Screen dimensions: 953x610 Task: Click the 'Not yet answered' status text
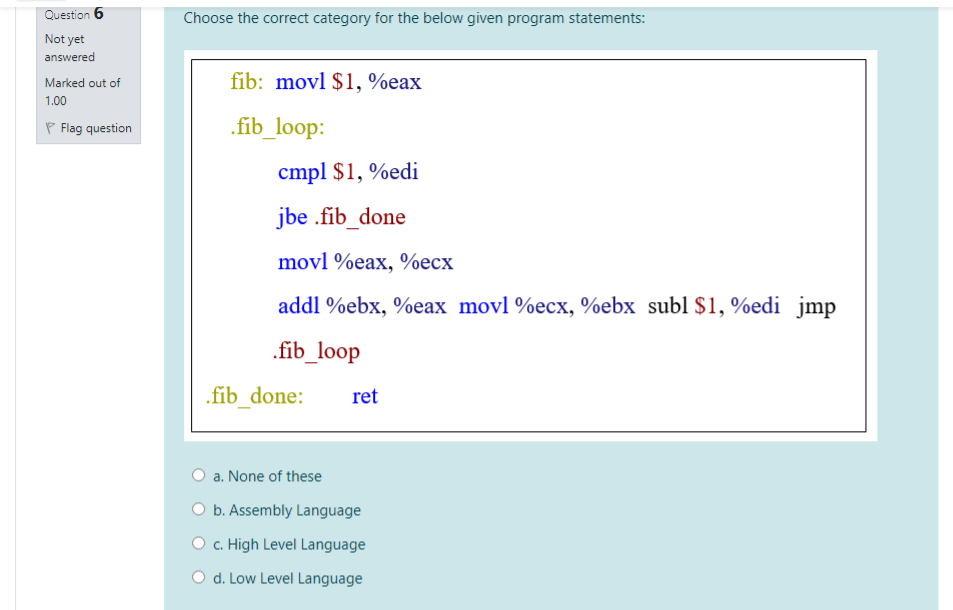click(69, 48)
